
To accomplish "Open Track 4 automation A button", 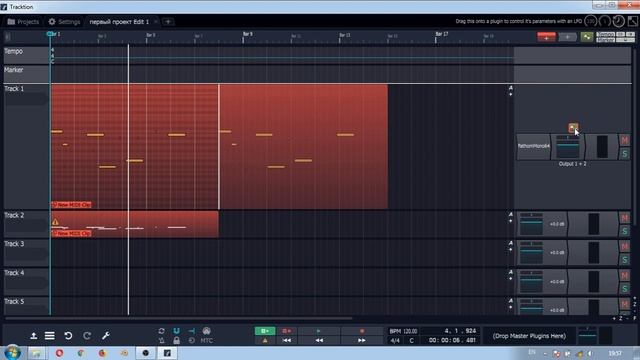I will click(510, 272).
